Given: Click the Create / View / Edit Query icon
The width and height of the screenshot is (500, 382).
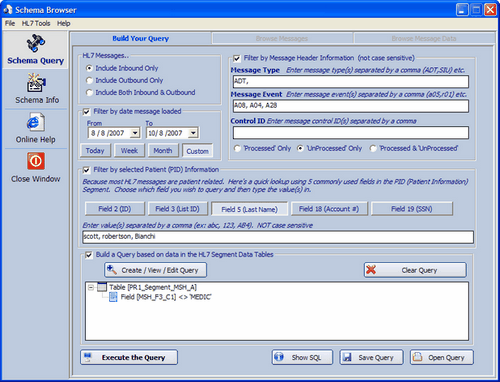Looking at the screenshot, I should [x=112, y=270].
